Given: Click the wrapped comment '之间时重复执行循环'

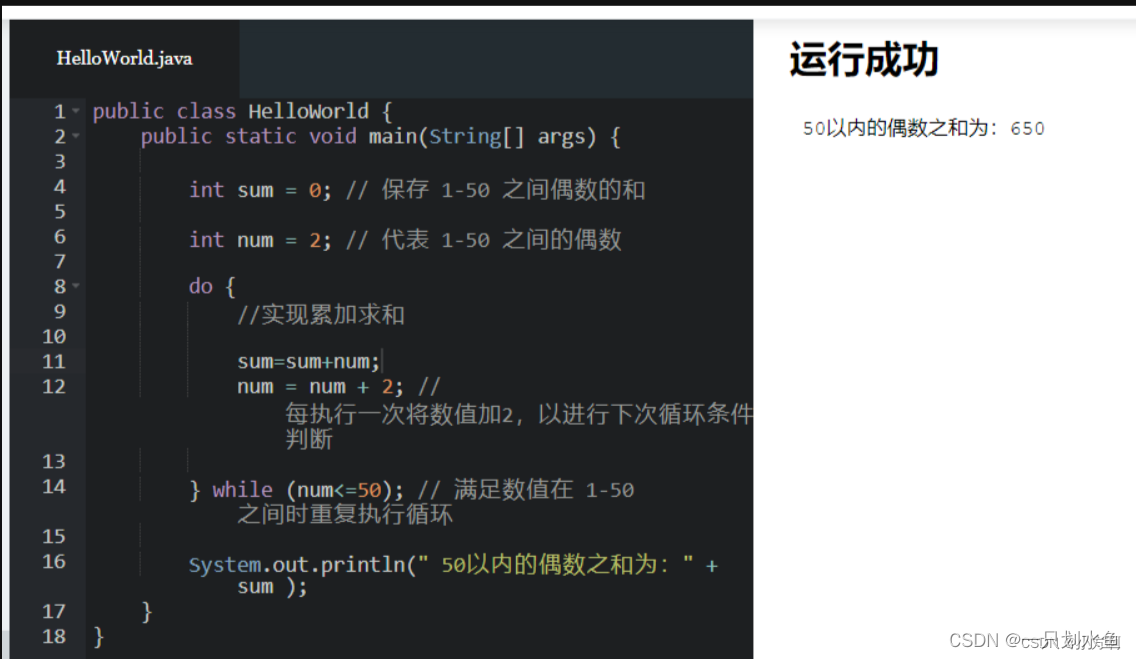Looking at the screenshot, I should 345,515.
